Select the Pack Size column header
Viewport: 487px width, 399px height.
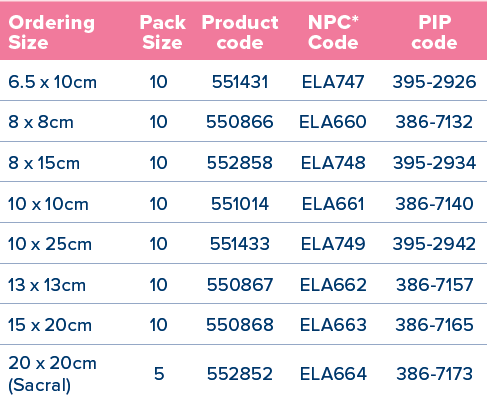(162, 32)
